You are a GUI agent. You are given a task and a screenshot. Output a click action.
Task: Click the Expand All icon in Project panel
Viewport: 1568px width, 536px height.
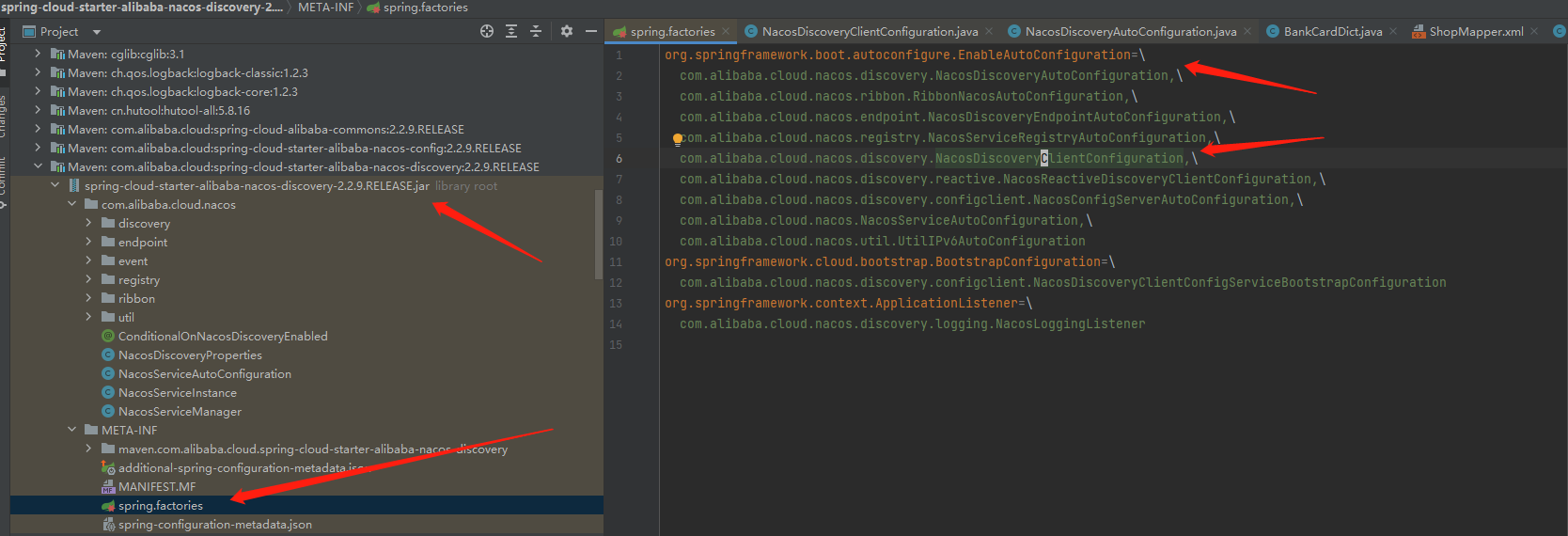tap(511, 31)
